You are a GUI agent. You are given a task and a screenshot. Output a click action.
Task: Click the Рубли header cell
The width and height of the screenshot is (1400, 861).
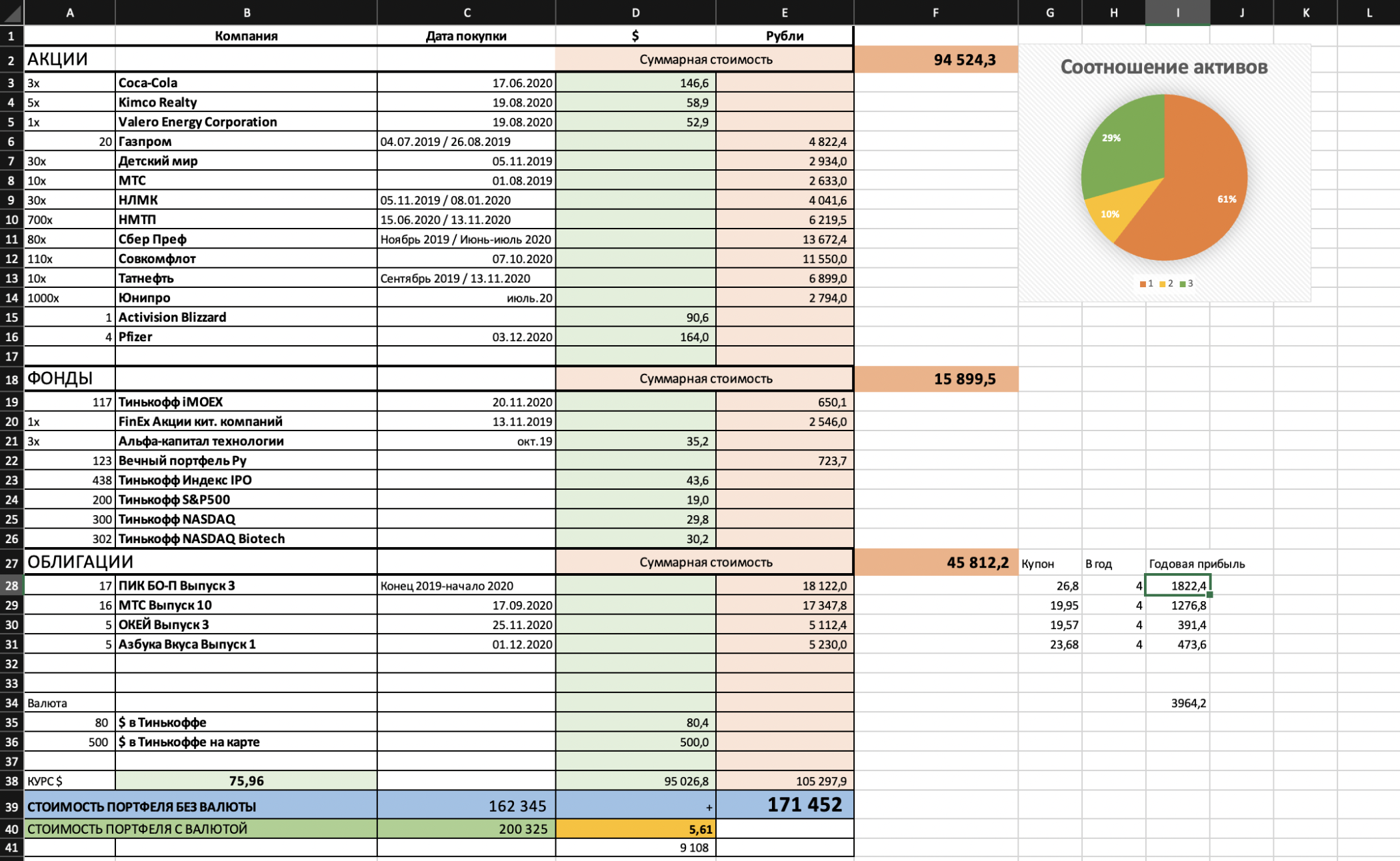pyautogui.click(x=785, y=36)
